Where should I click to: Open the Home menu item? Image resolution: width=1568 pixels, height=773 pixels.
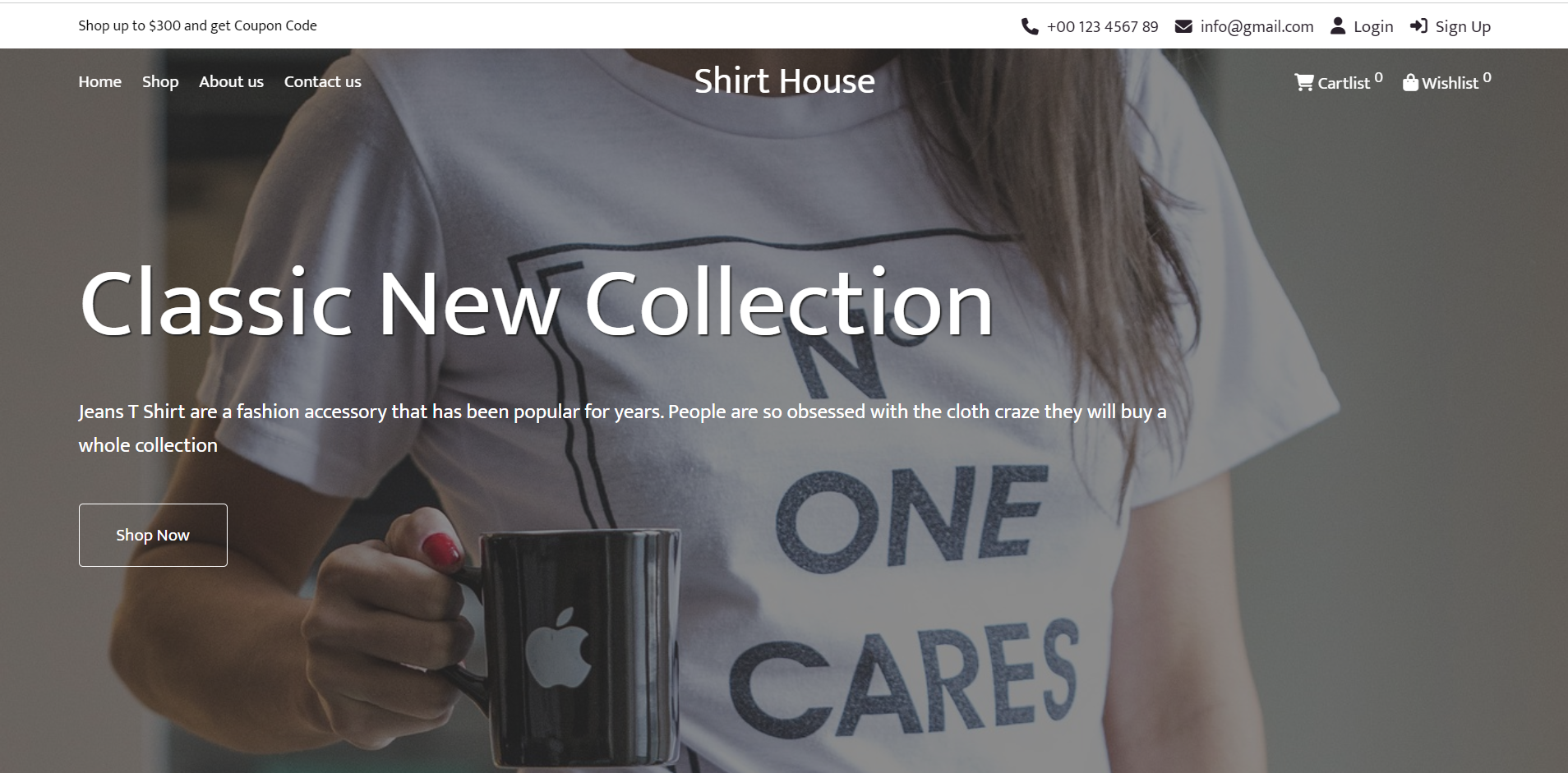tap(100, 81)
